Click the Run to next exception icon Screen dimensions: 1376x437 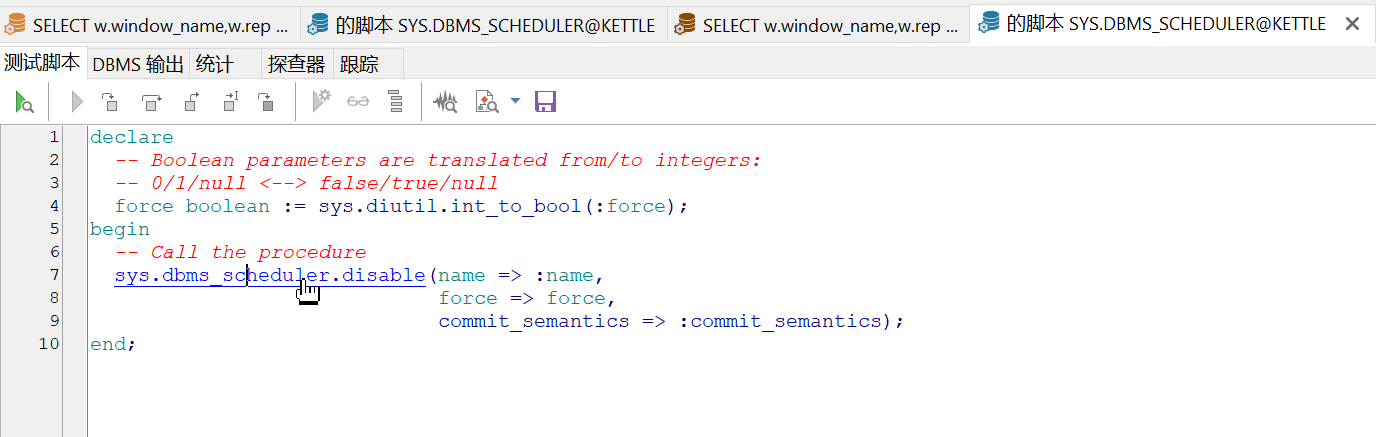tap(266, 101)
